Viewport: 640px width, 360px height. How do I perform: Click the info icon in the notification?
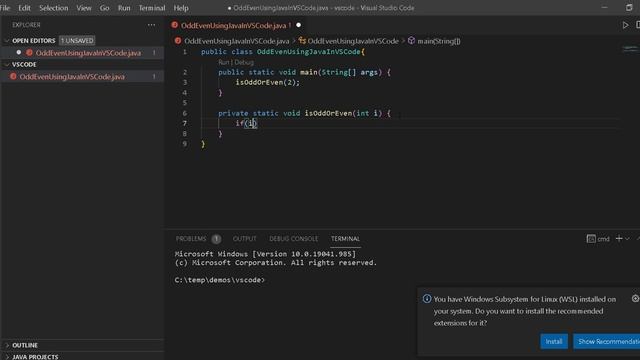[x=427, y=299]
